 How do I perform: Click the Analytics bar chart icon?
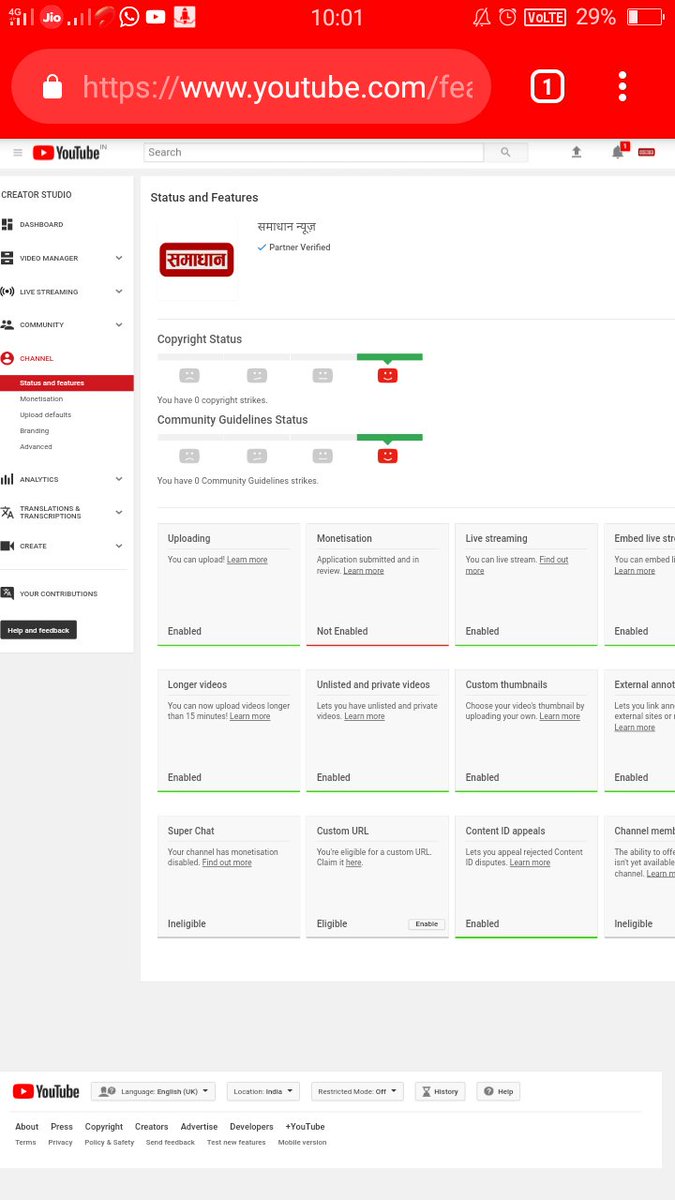pyautogui.click(x=7, y=479)
